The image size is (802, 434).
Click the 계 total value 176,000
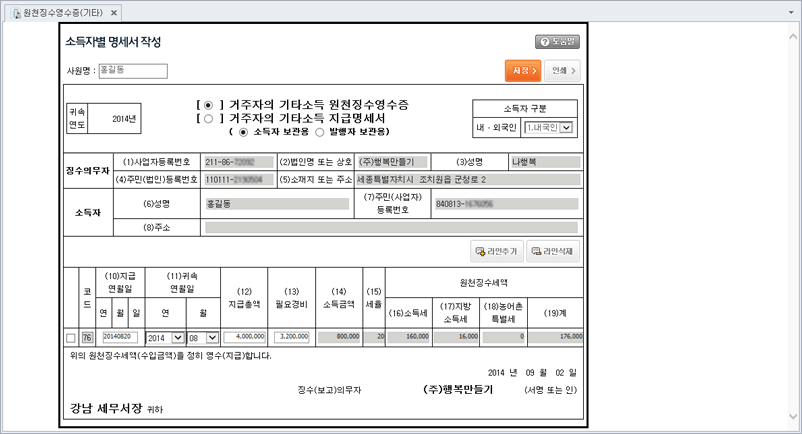pyautogui.click(x=555, y=337)
